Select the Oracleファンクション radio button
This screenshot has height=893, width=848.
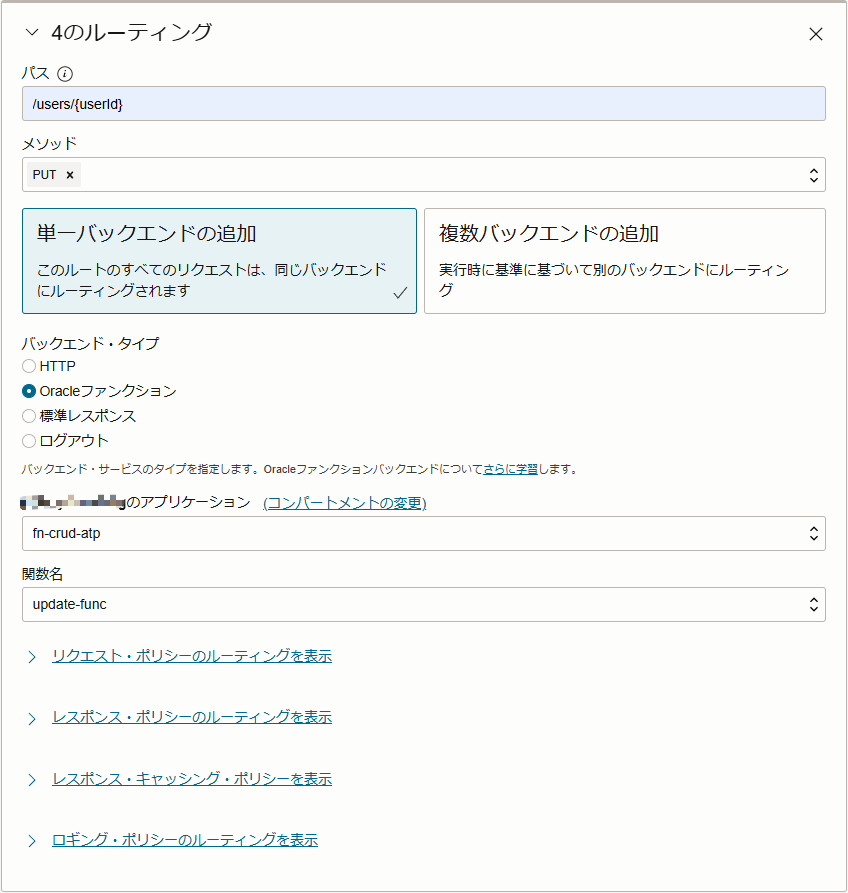[29, 391]
